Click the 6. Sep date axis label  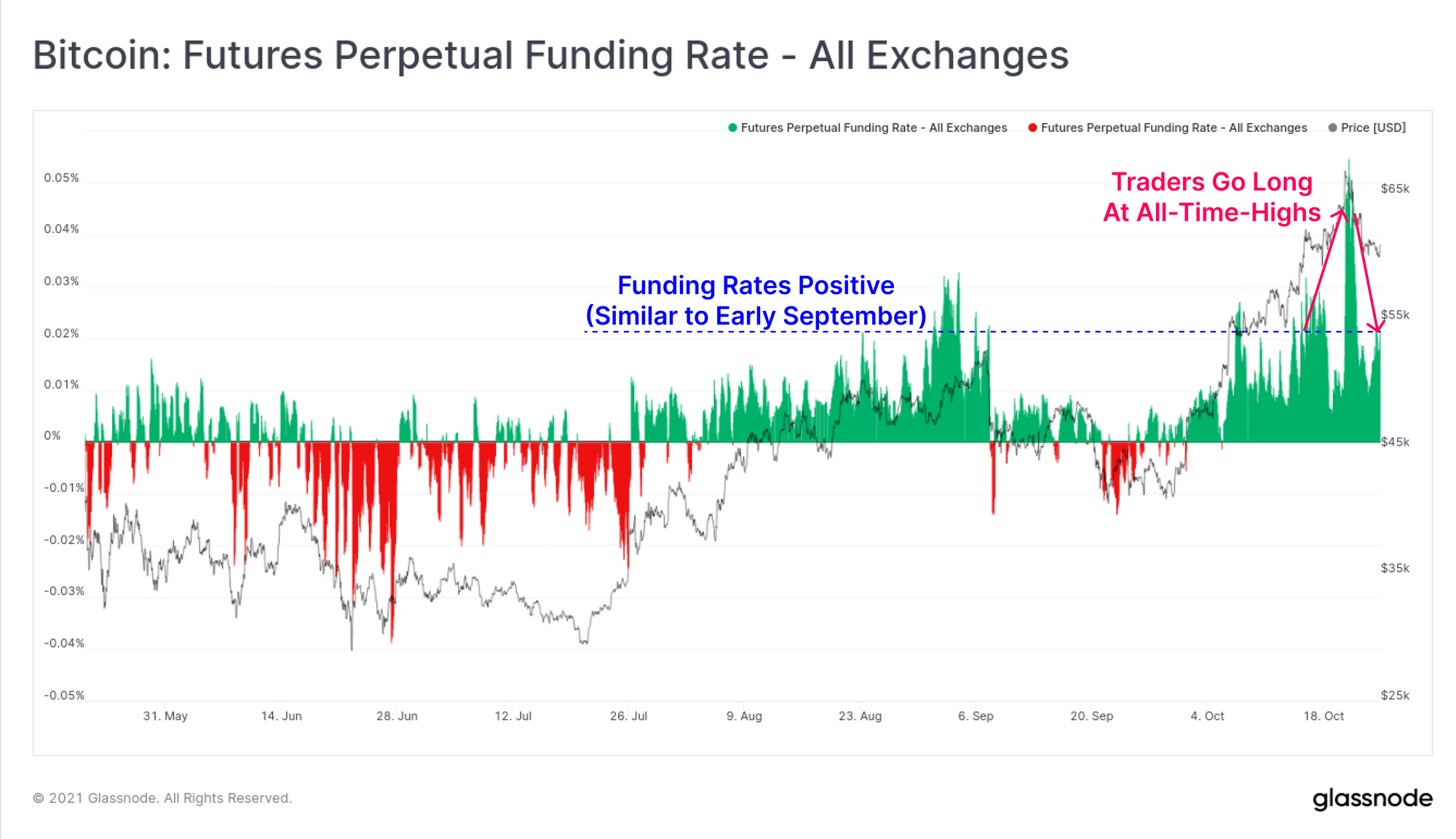click(x=976, y=716)
